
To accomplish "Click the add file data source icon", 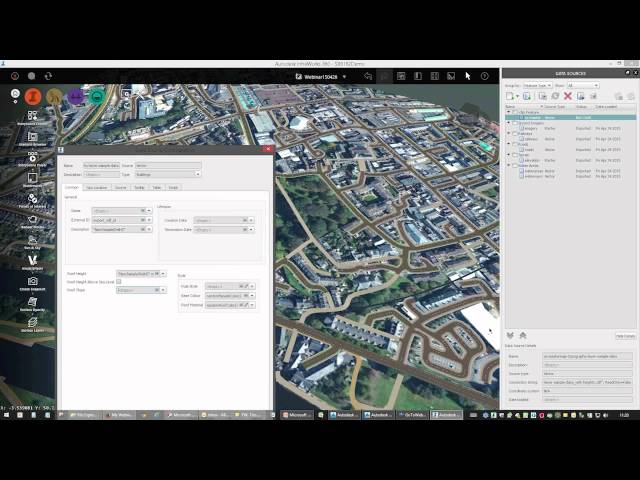I will [x=511, y=96].
